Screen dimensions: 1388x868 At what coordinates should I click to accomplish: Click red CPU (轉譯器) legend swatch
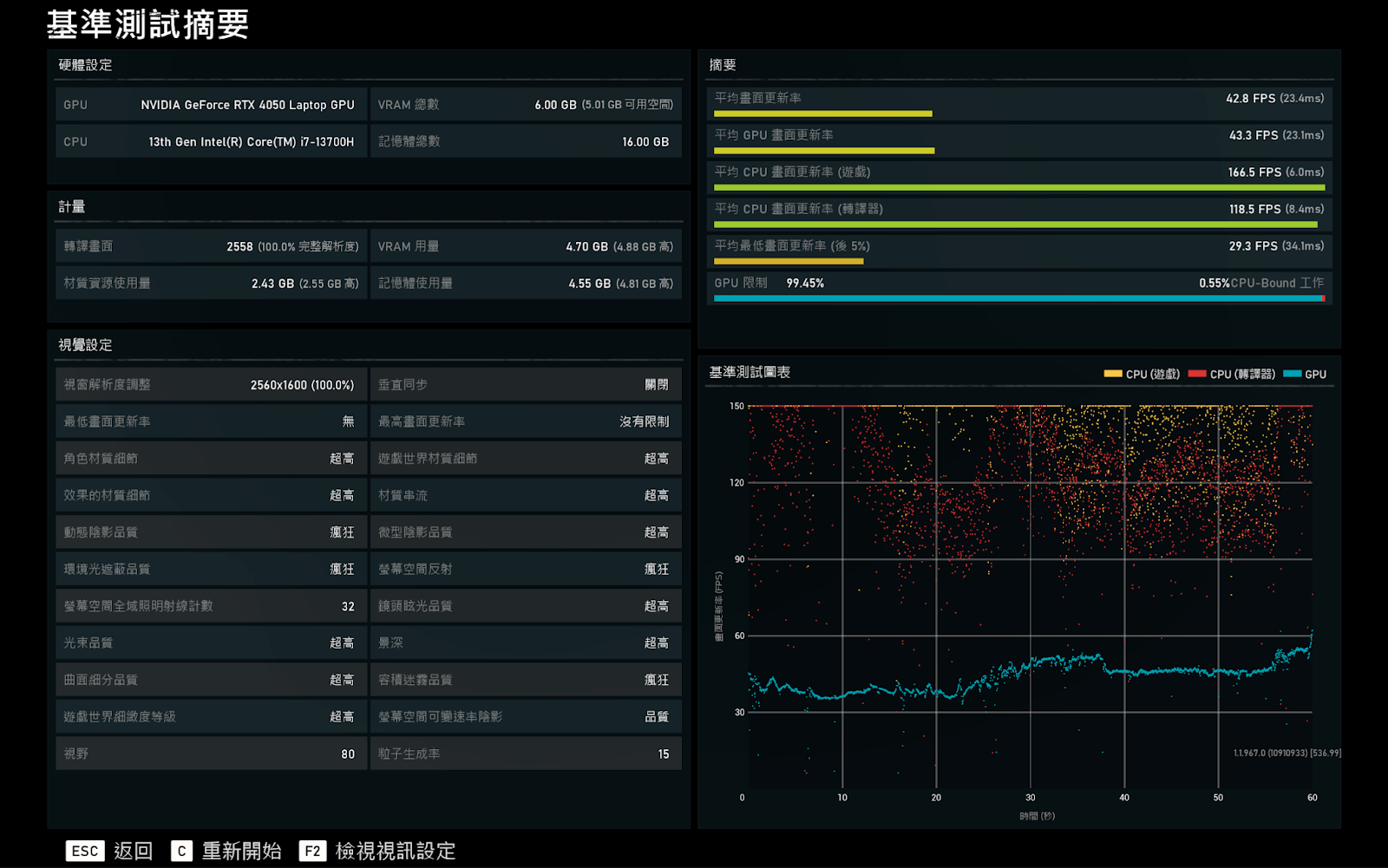[x=1197, y=374]
